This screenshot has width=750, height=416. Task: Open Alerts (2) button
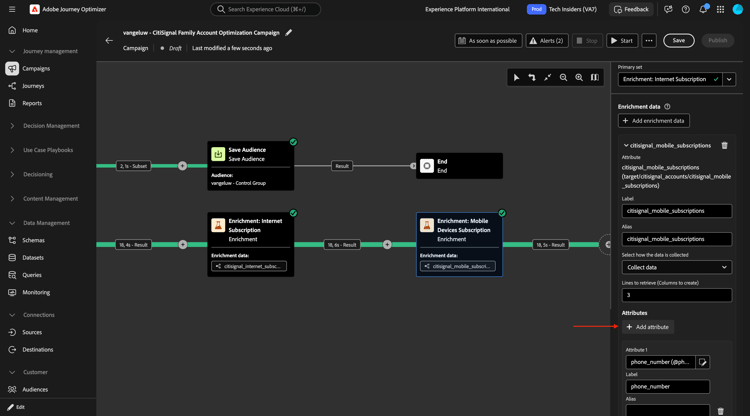[x=547, y=41]
